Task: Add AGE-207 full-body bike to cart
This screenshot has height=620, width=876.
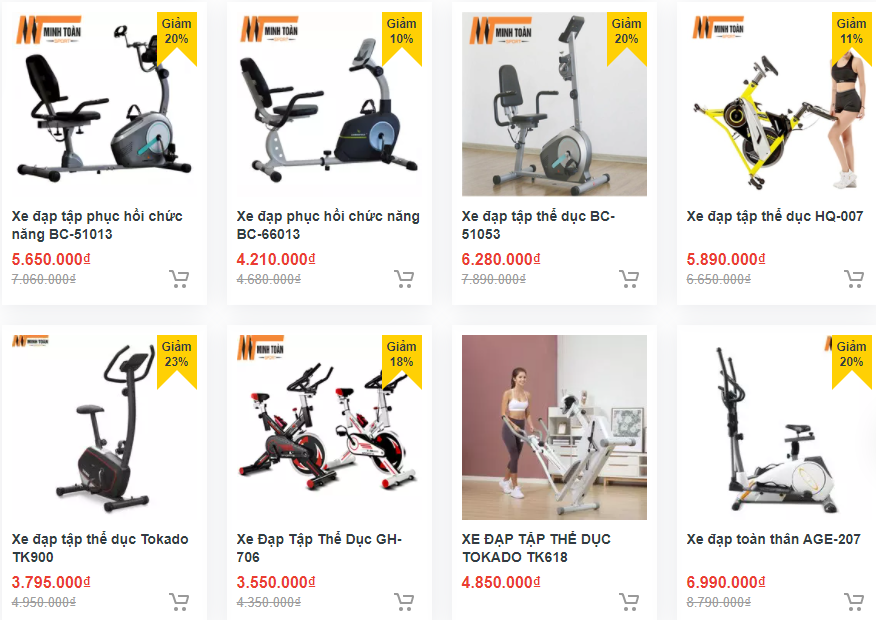Action: tap(854, 601)
